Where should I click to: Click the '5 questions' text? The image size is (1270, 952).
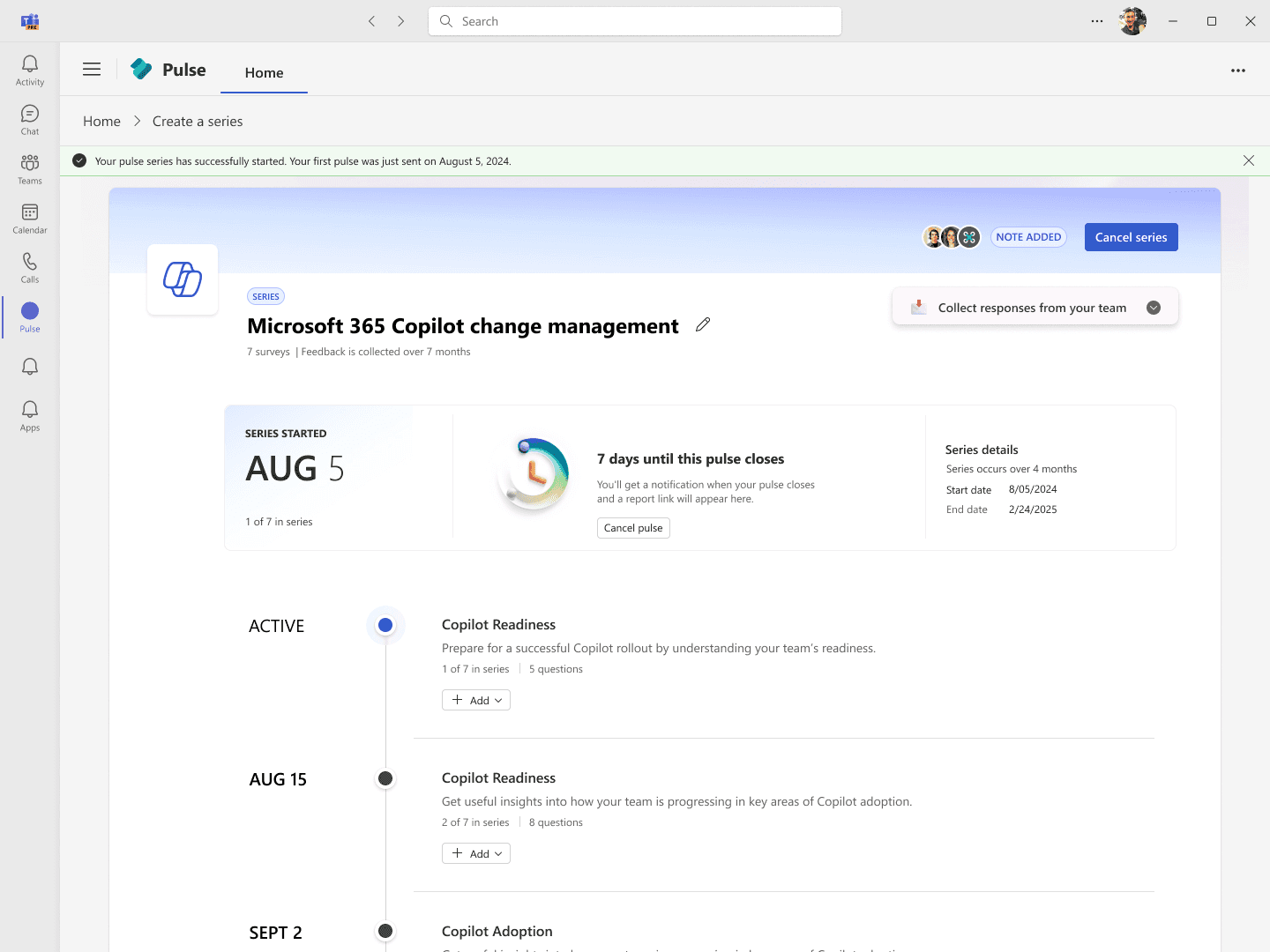click(556, 669)
